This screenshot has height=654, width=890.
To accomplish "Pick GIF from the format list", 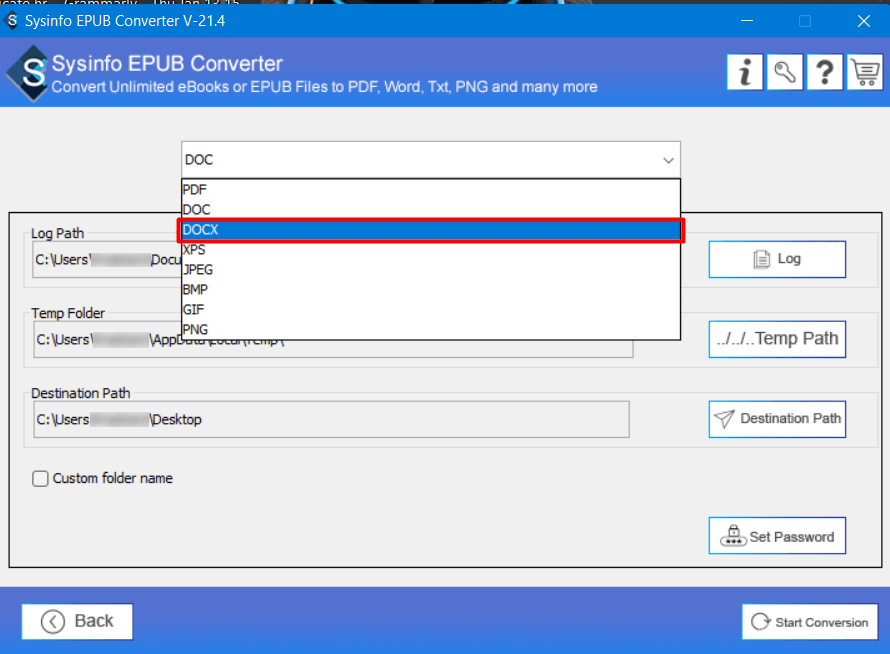I will tap(431, 309).
